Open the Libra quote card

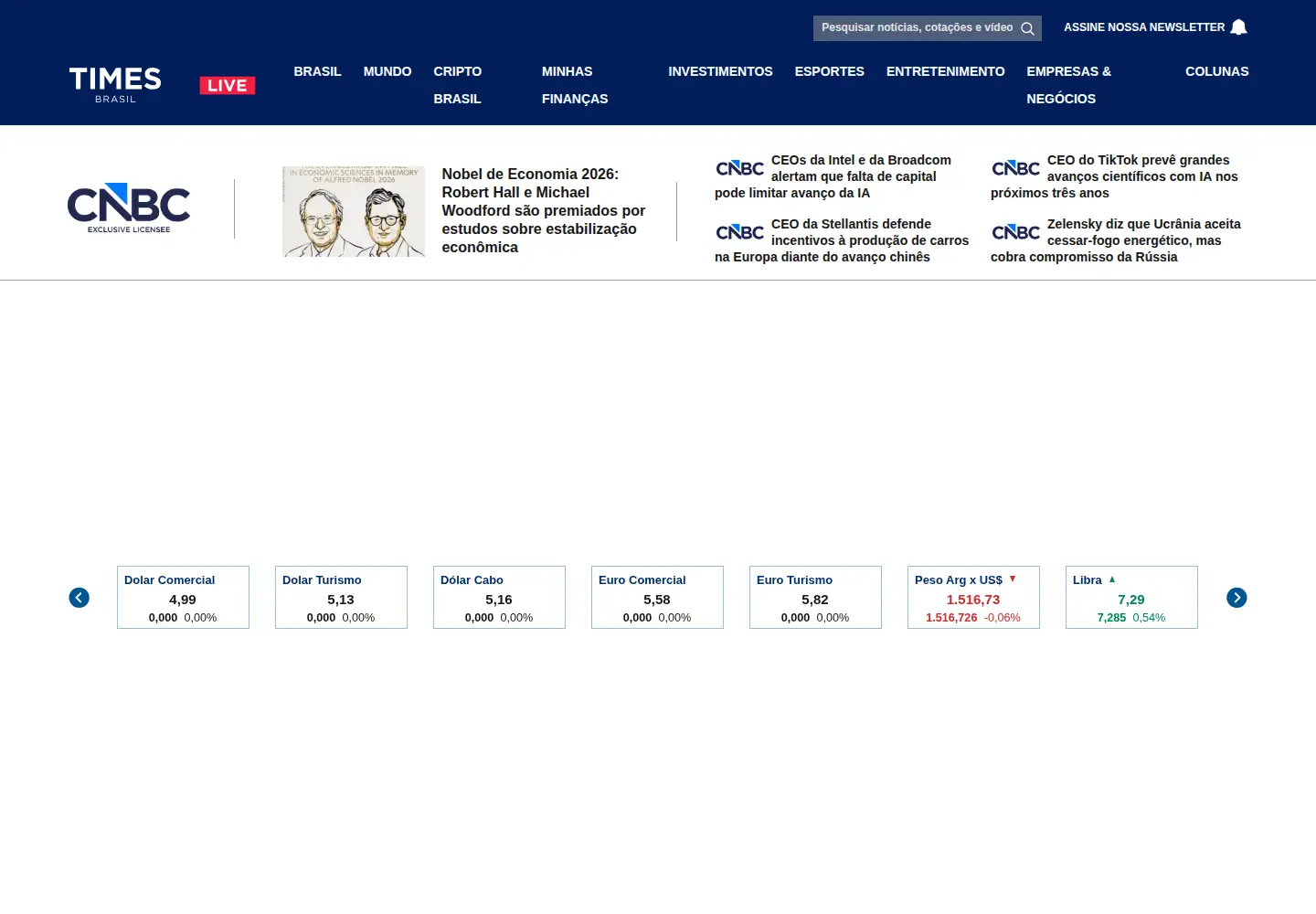[x=1131, y=598]
